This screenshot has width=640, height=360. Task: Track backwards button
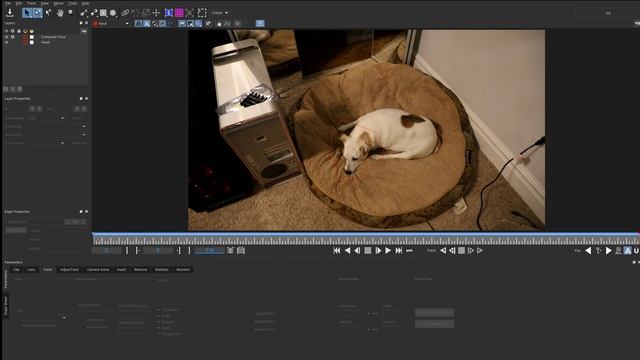443,251
